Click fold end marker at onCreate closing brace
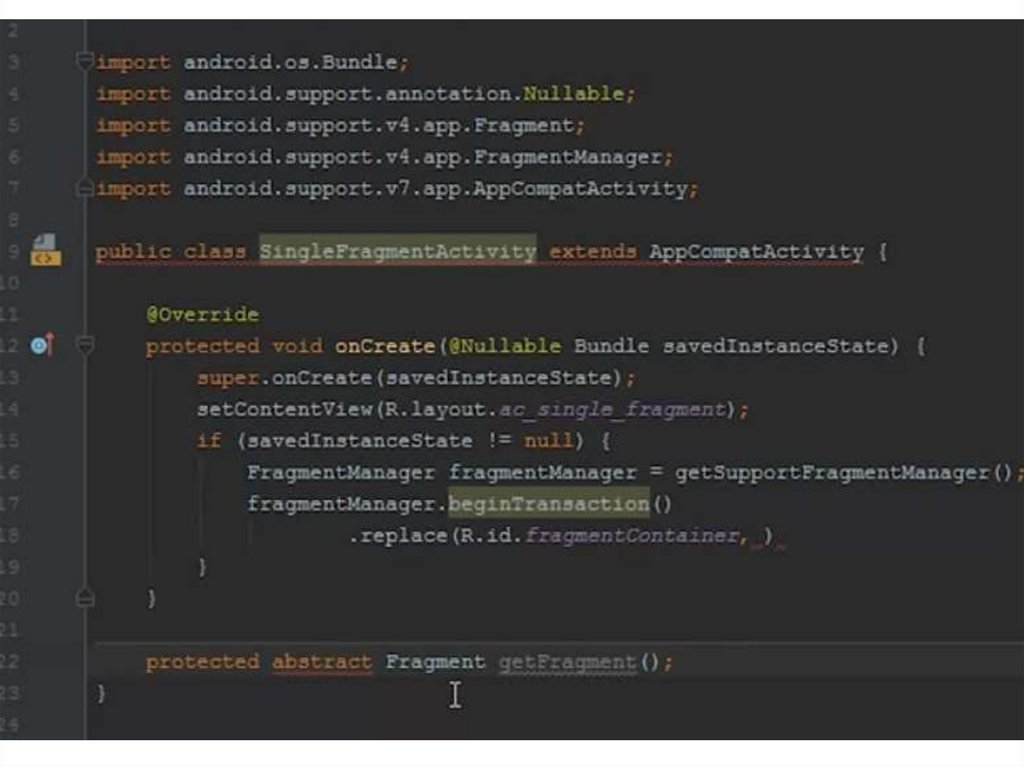Screen dimensions: 1024x767 point(86,597)
